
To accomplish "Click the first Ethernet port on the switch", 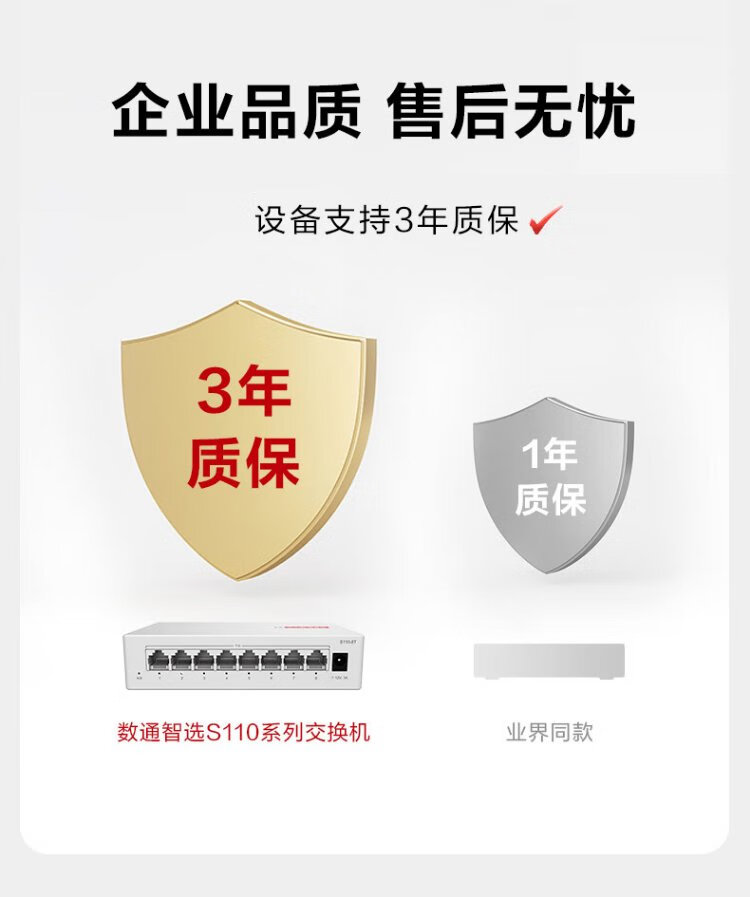I will pos(158,660).
